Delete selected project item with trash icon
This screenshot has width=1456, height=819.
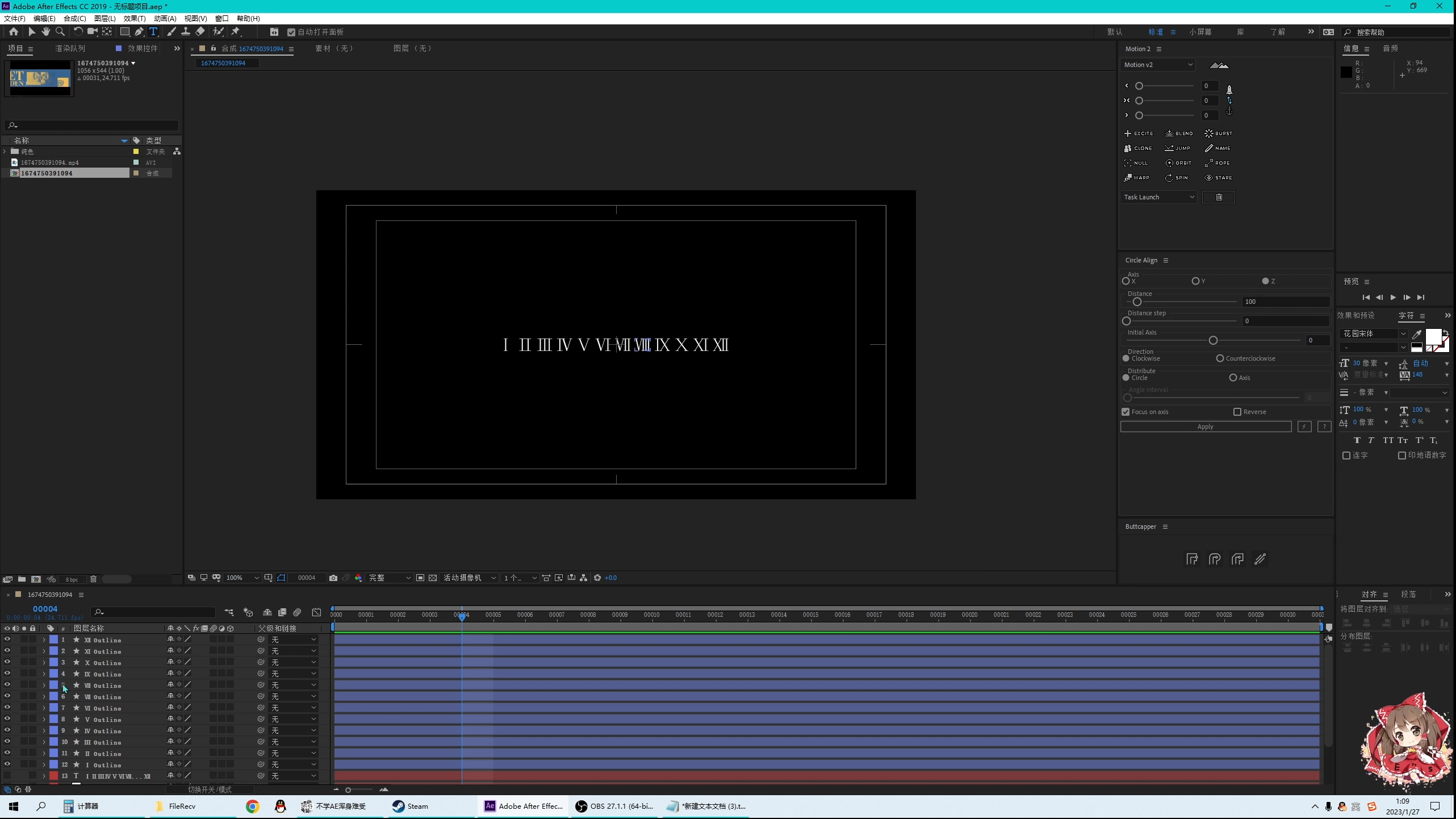(x=93, y=579)
